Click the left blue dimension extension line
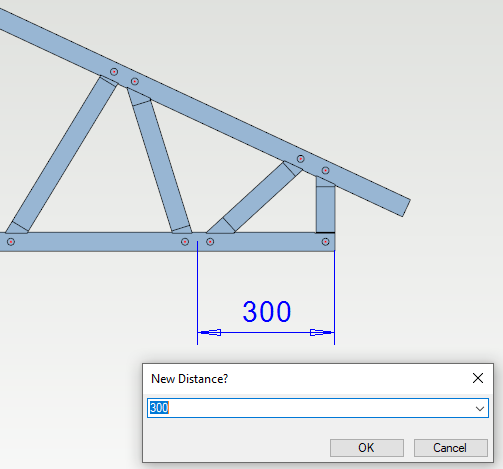Image resolution: width=503 pixels, height=469 pixels. 198,293
